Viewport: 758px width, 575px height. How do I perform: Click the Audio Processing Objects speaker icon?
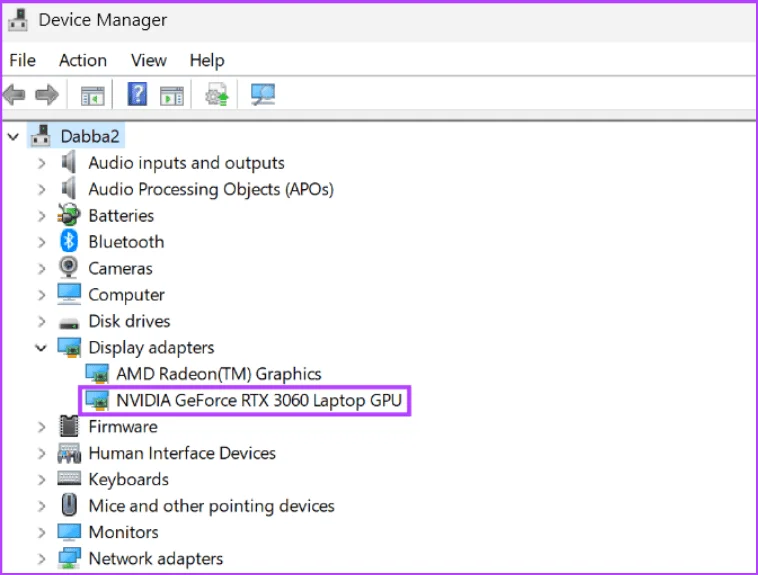pos(69,188)
